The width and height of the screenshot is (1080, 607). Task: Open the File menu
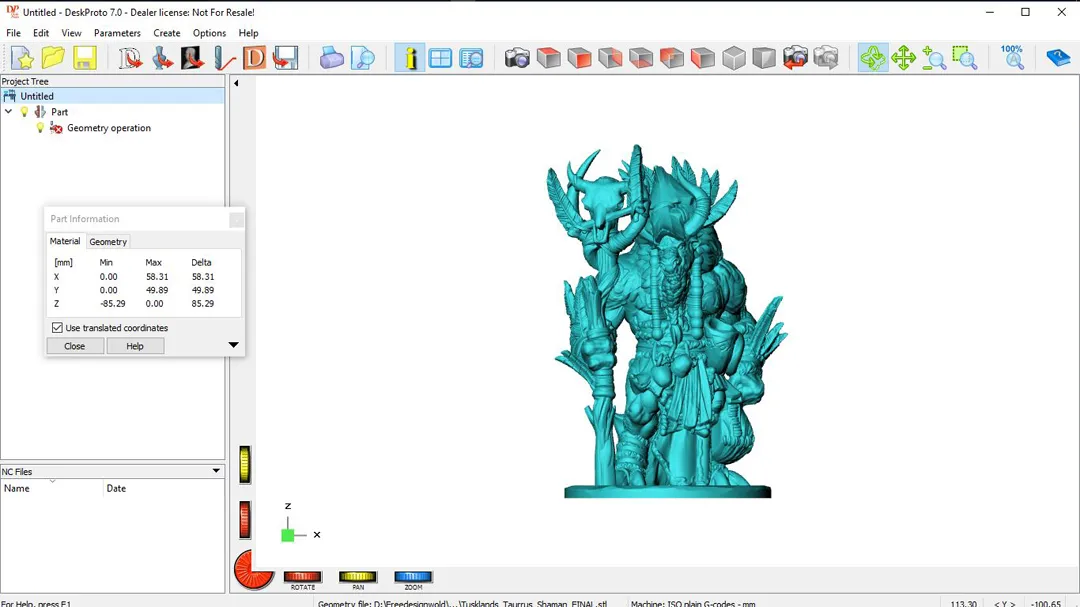(13, 32)
